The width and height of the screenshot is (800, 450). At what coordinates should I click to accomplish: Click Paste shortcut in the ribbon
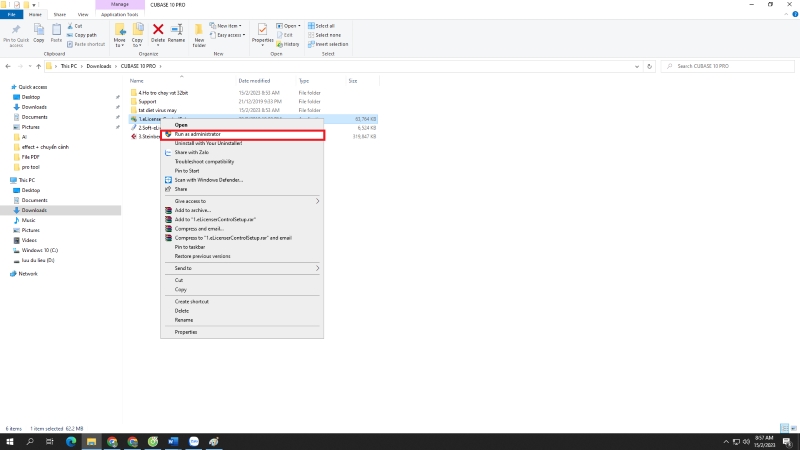click(x=86, y=44)
